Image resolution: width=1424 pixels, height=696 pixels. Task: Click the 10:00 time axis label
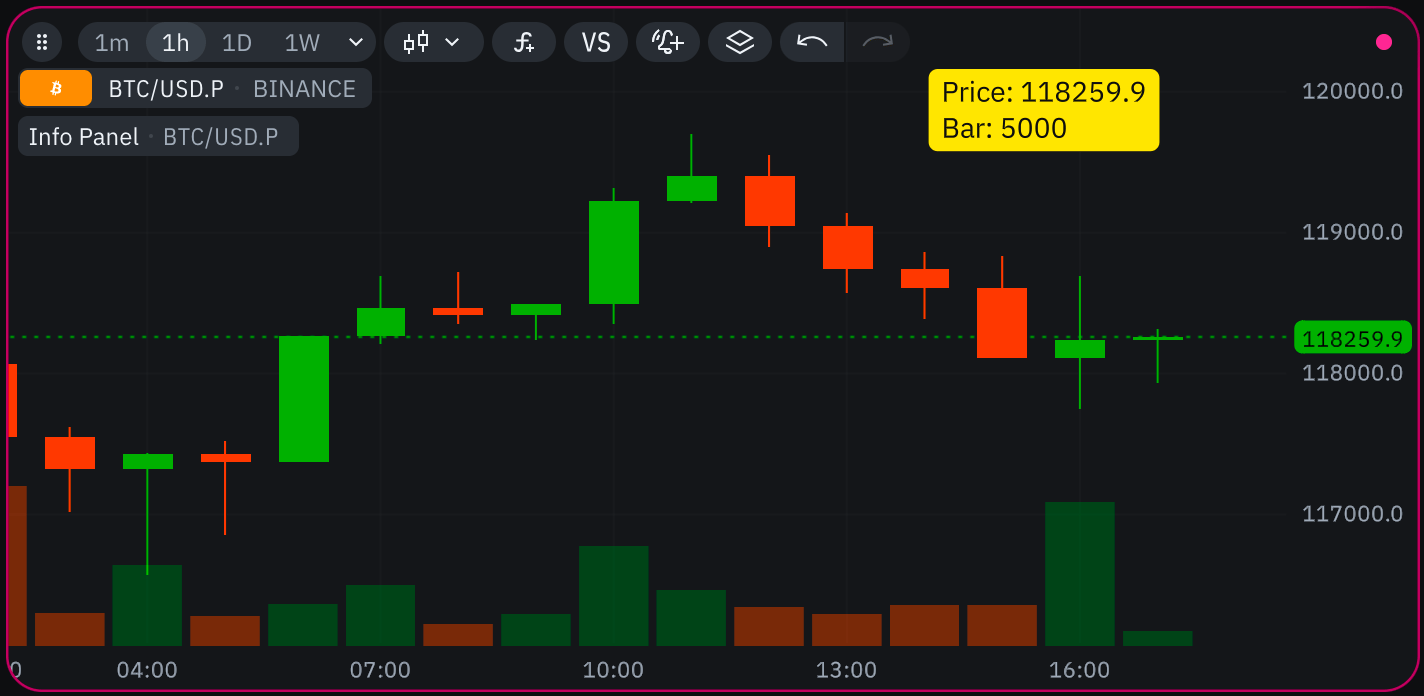click(613, 670)
